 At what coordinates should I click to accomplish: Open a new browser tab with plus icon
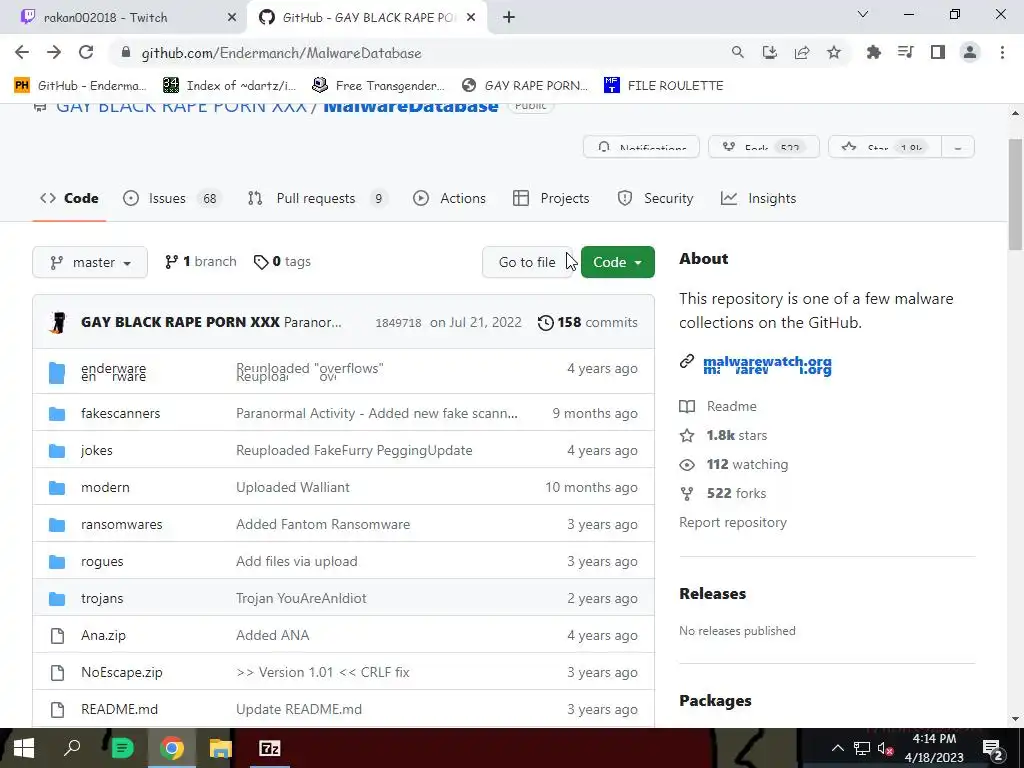coord(509,18)
